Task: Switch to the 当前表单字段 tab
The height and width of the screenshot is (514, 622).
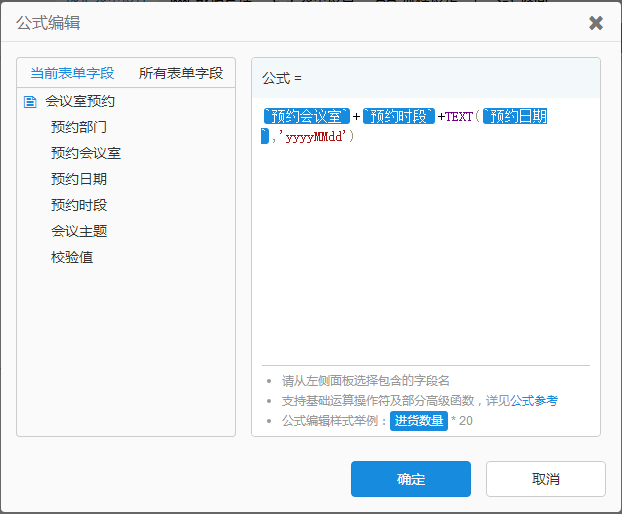Action: click(x=72, y=73)
